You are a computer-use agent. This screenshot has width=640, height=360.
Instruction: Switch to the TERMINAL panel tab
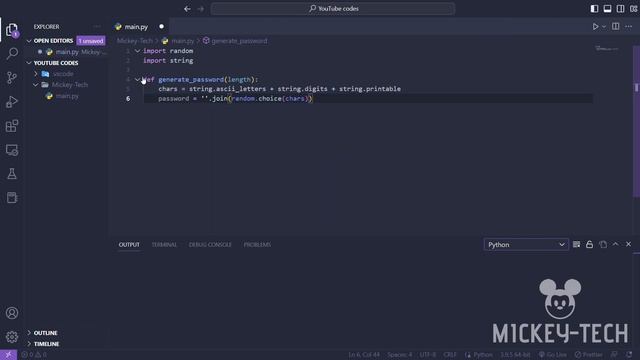164,244
